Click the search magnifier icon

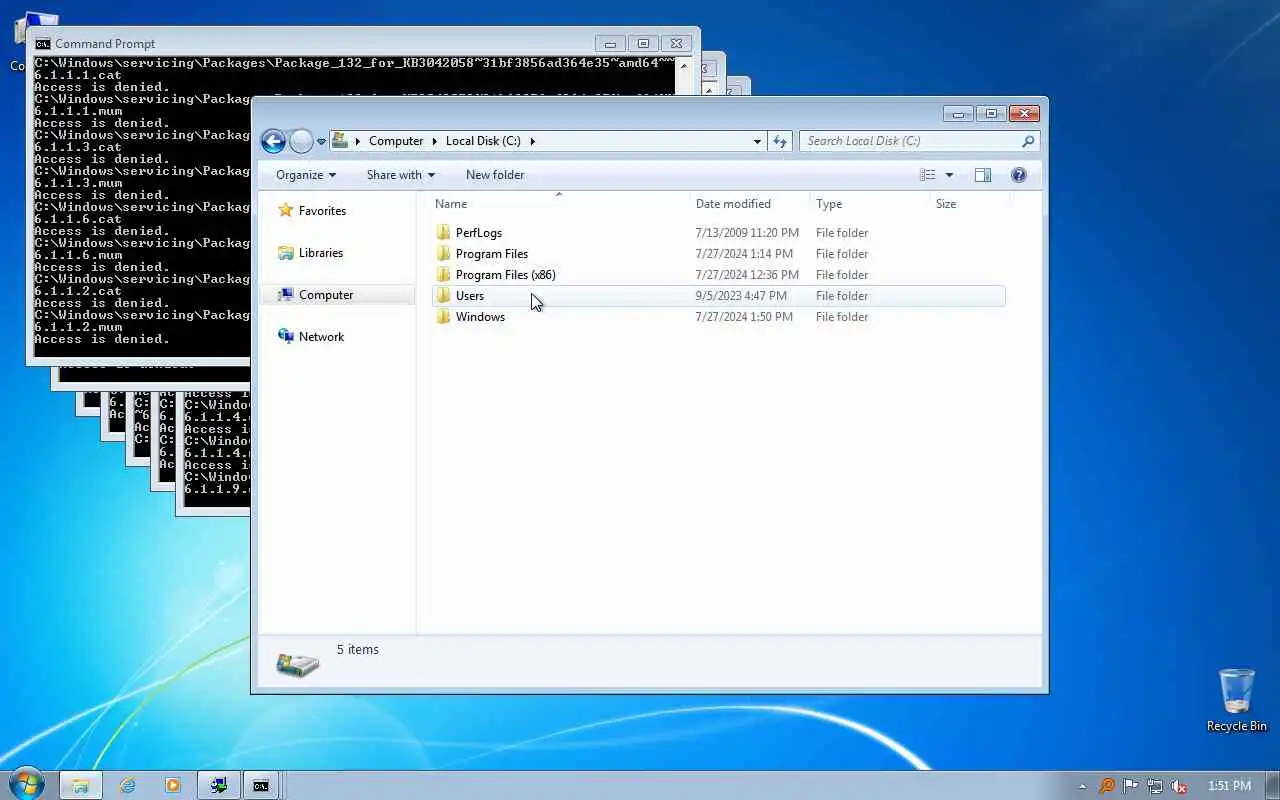(1028, 141)
